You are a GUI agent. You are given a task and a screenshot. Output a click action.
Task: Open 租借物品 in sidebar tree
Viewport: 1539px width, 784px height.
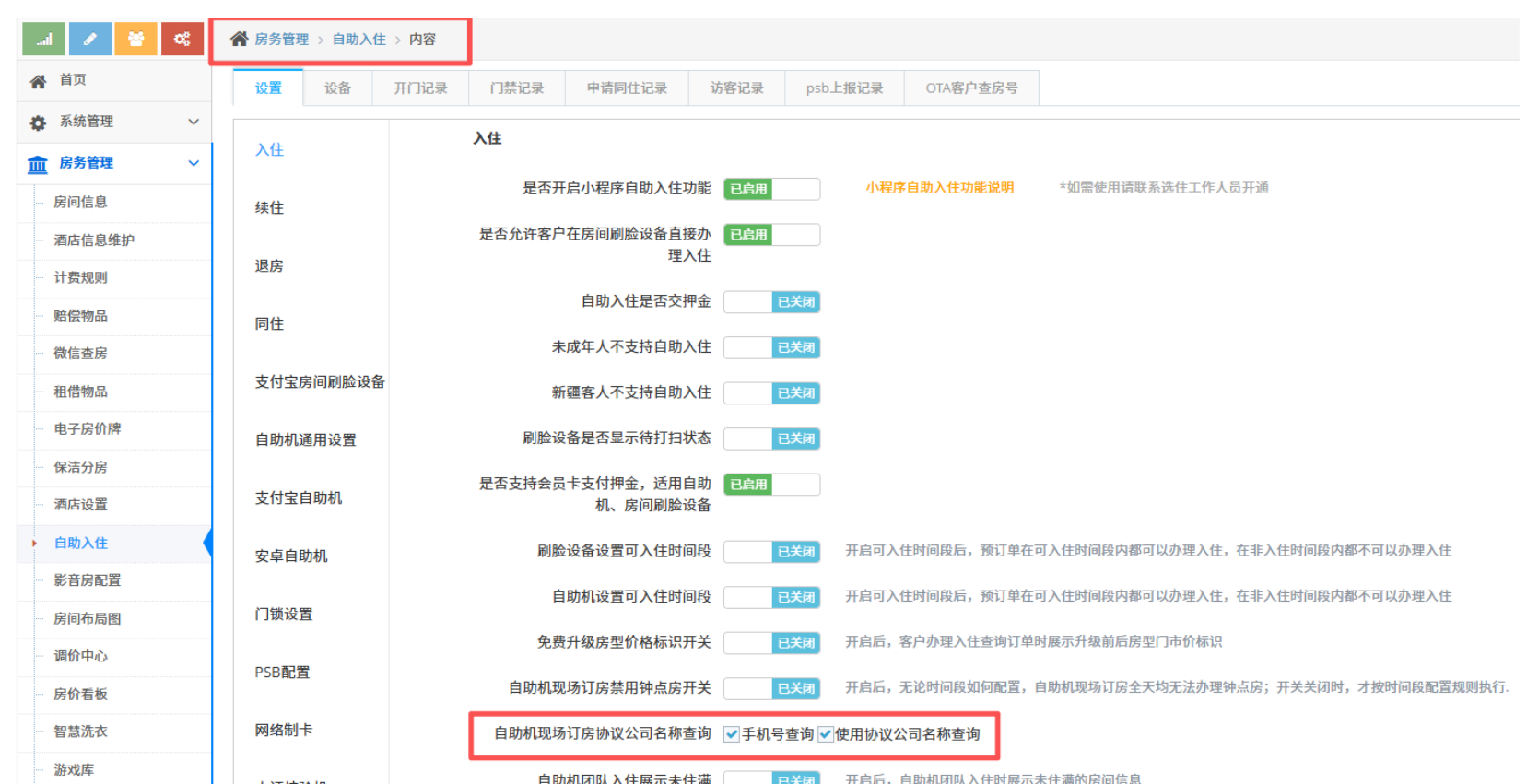[80, 392]
